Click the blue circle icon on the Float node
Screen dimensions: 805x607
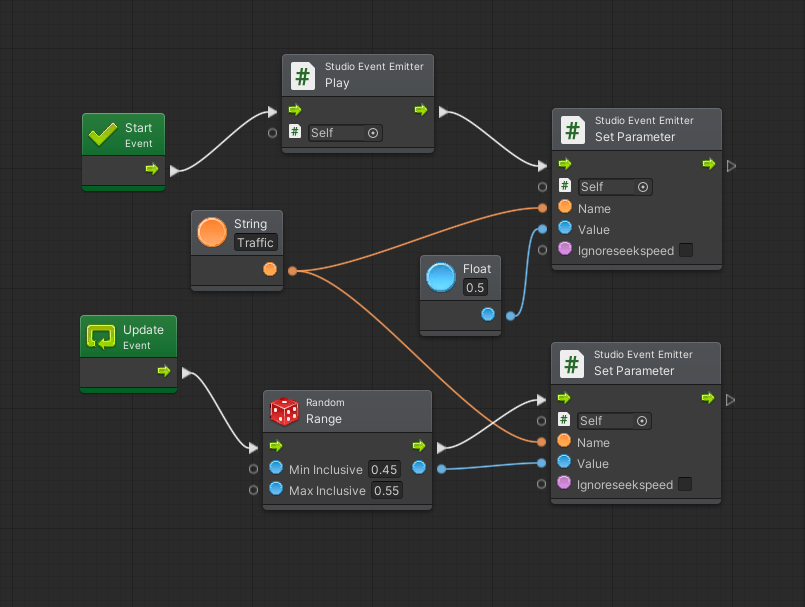[440, 277]
